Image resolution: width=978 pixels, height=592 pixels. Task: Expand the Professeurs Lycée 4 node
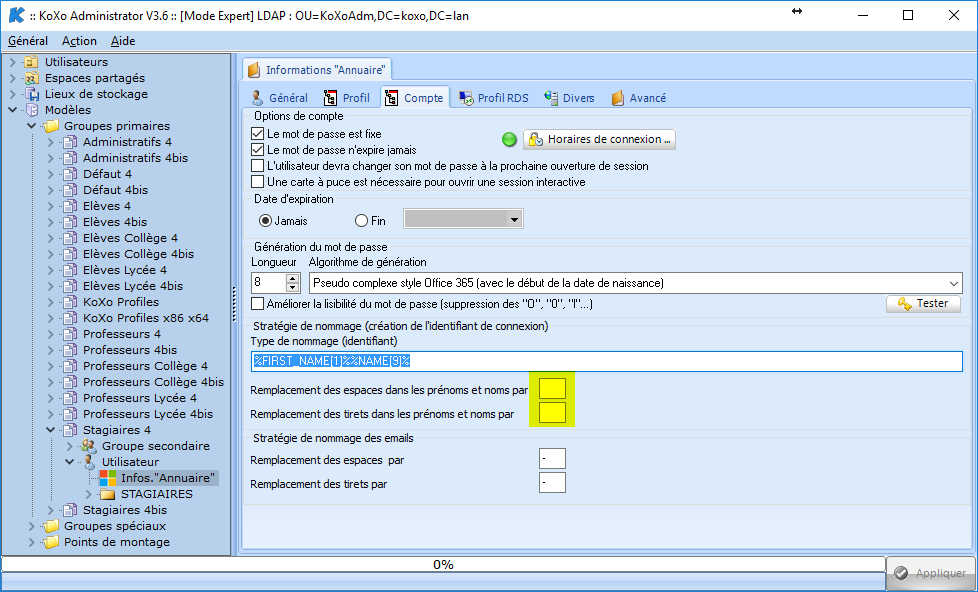click(x=50, y=398)
